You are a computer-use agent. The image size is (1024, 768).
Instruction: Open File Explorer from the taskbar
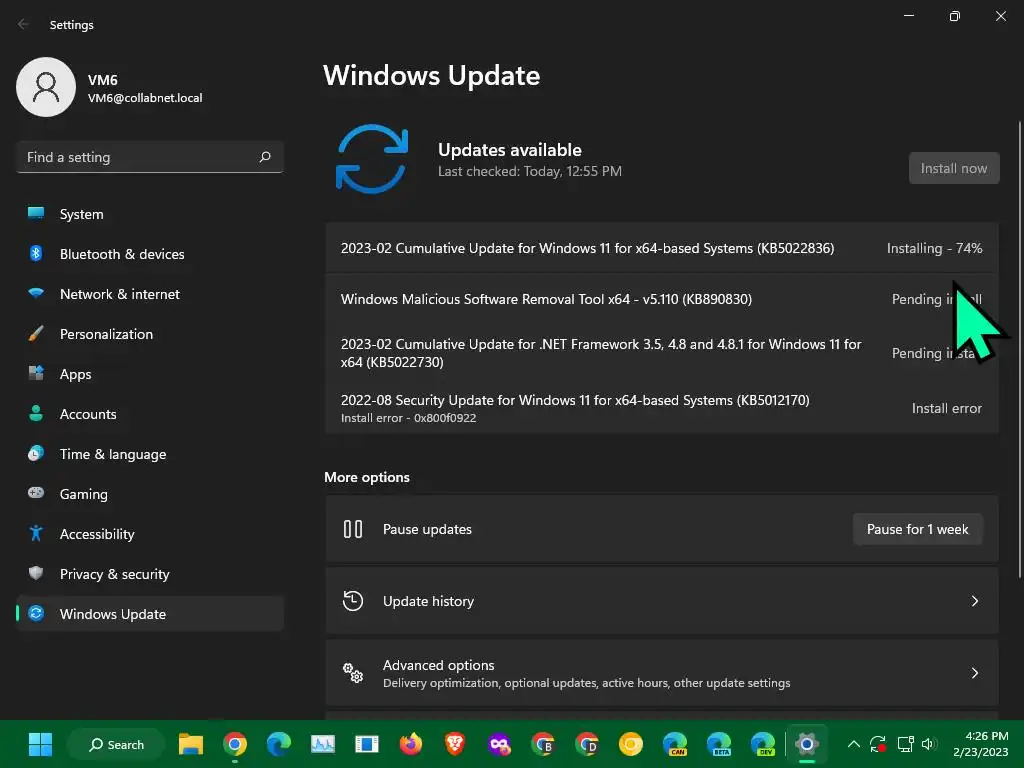191,744
